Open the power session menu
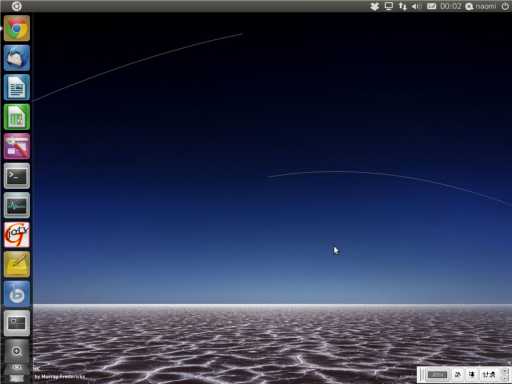 (505, 6)
